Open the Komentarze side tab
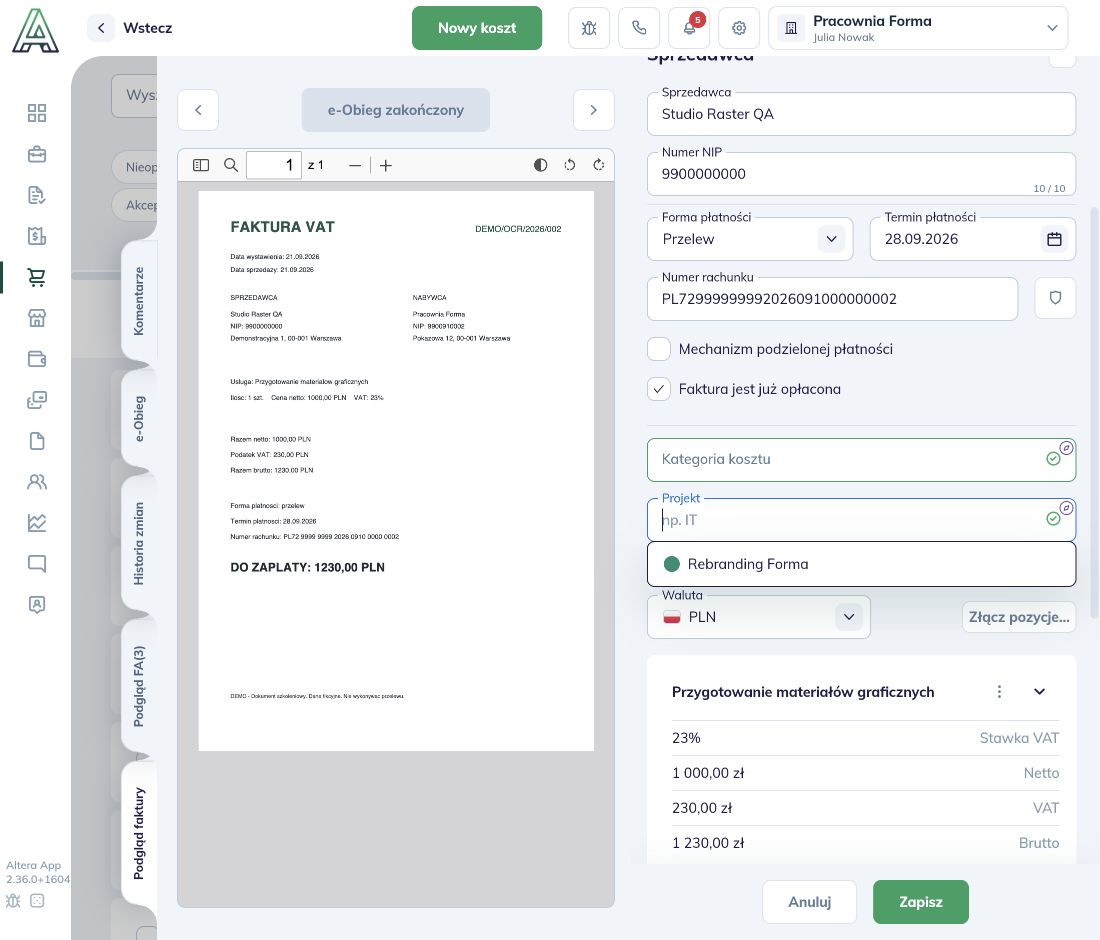 tap(139, 301)
